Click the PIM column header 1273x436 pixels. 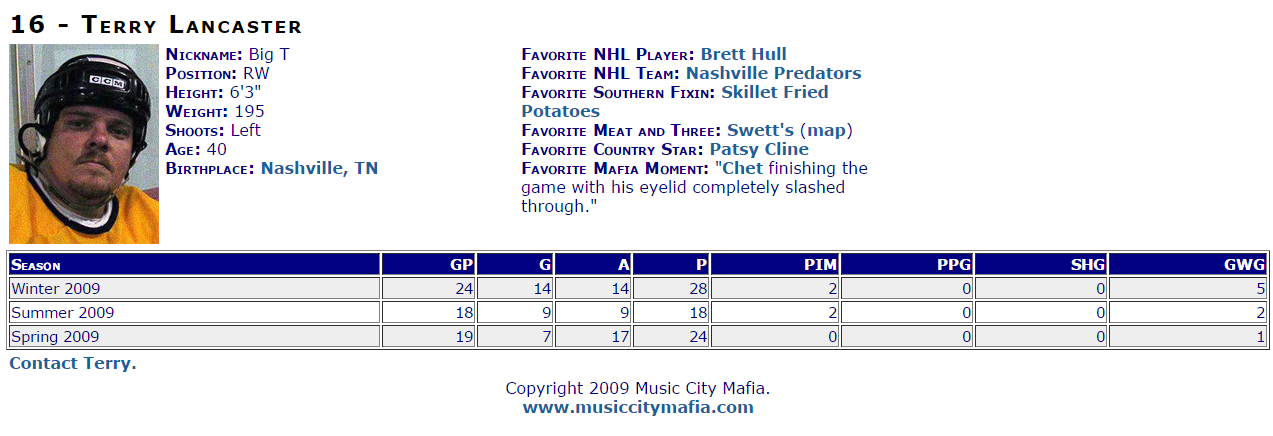point(775,264)
